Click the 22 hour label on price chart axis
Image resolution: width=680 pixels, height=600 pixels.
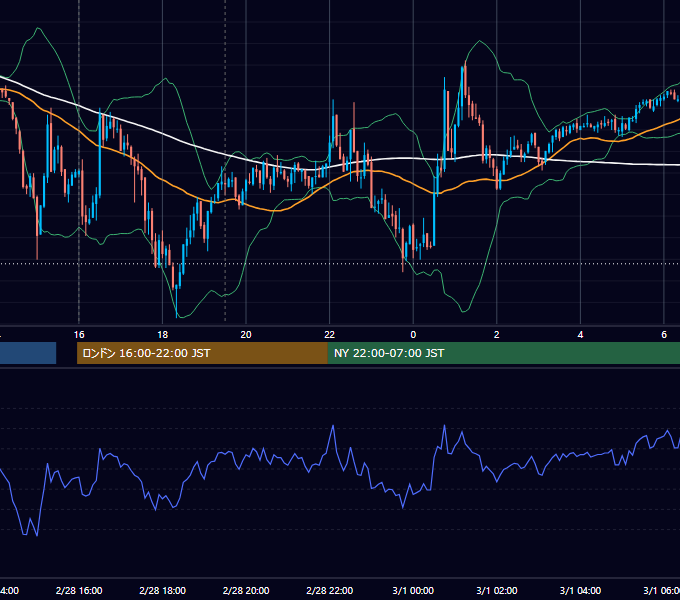tap(330, 334)
